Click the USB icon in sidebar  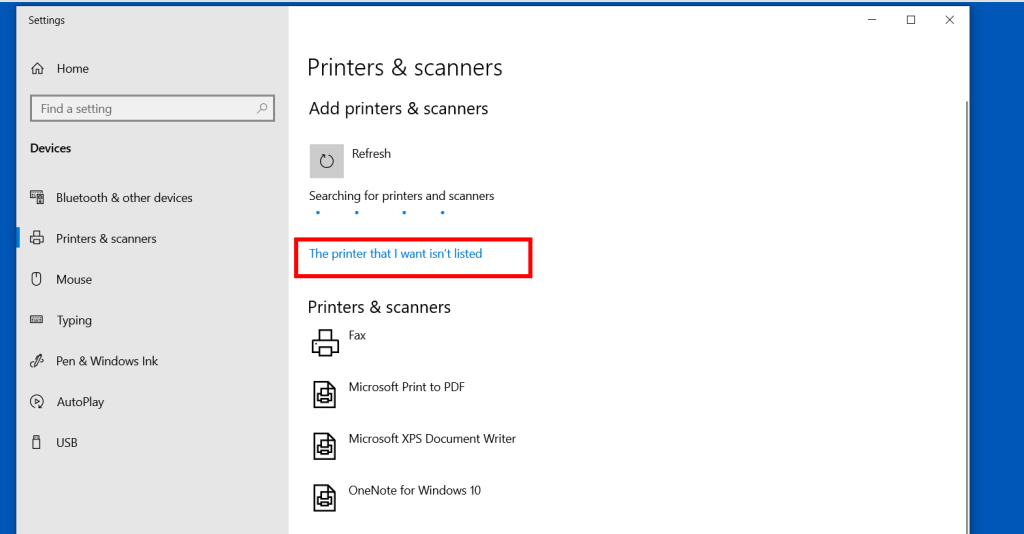coord(37,443)
